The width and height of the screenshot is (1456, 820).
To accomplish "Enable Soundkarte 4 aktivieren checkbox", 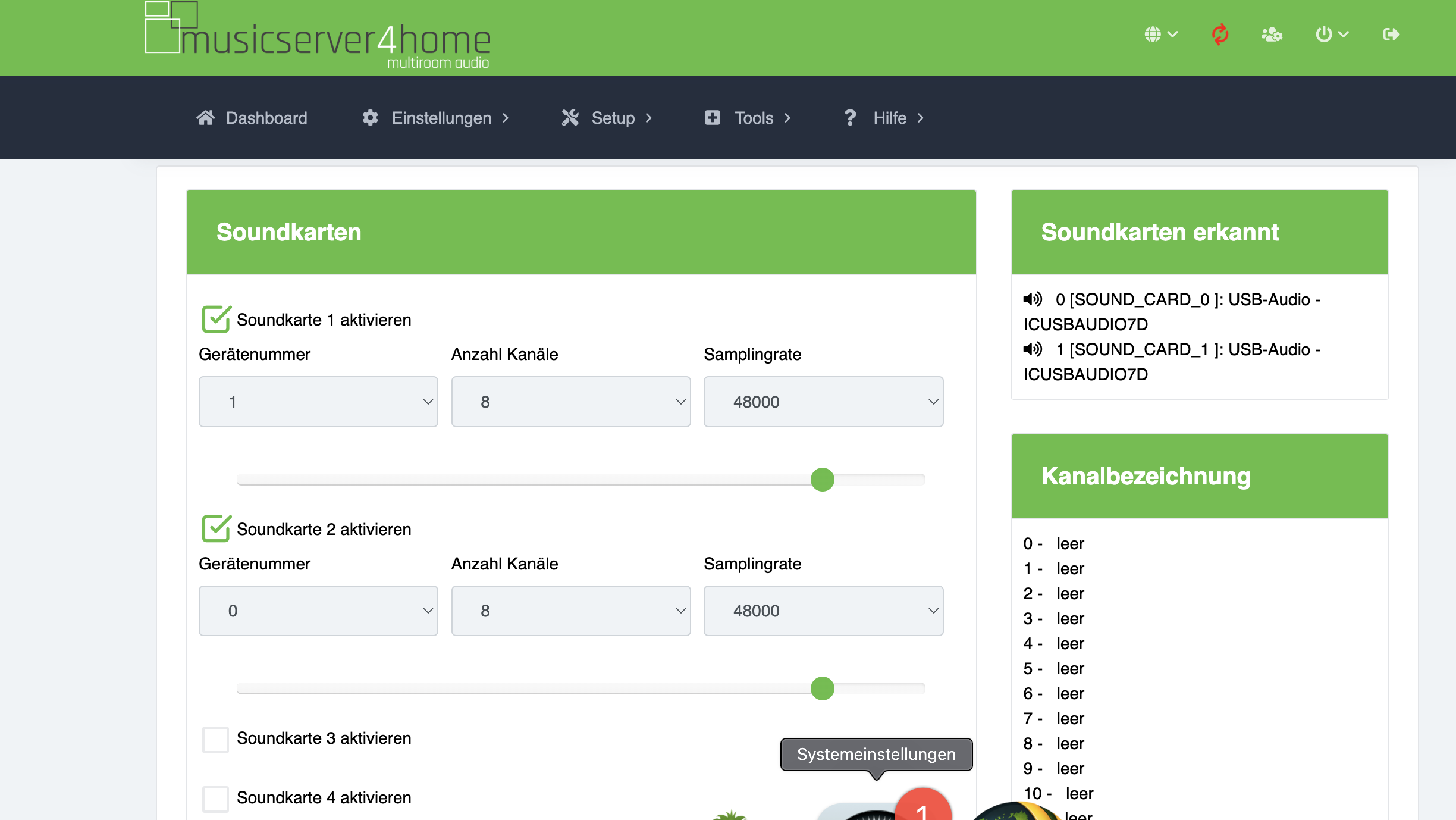I will [215, 798].
